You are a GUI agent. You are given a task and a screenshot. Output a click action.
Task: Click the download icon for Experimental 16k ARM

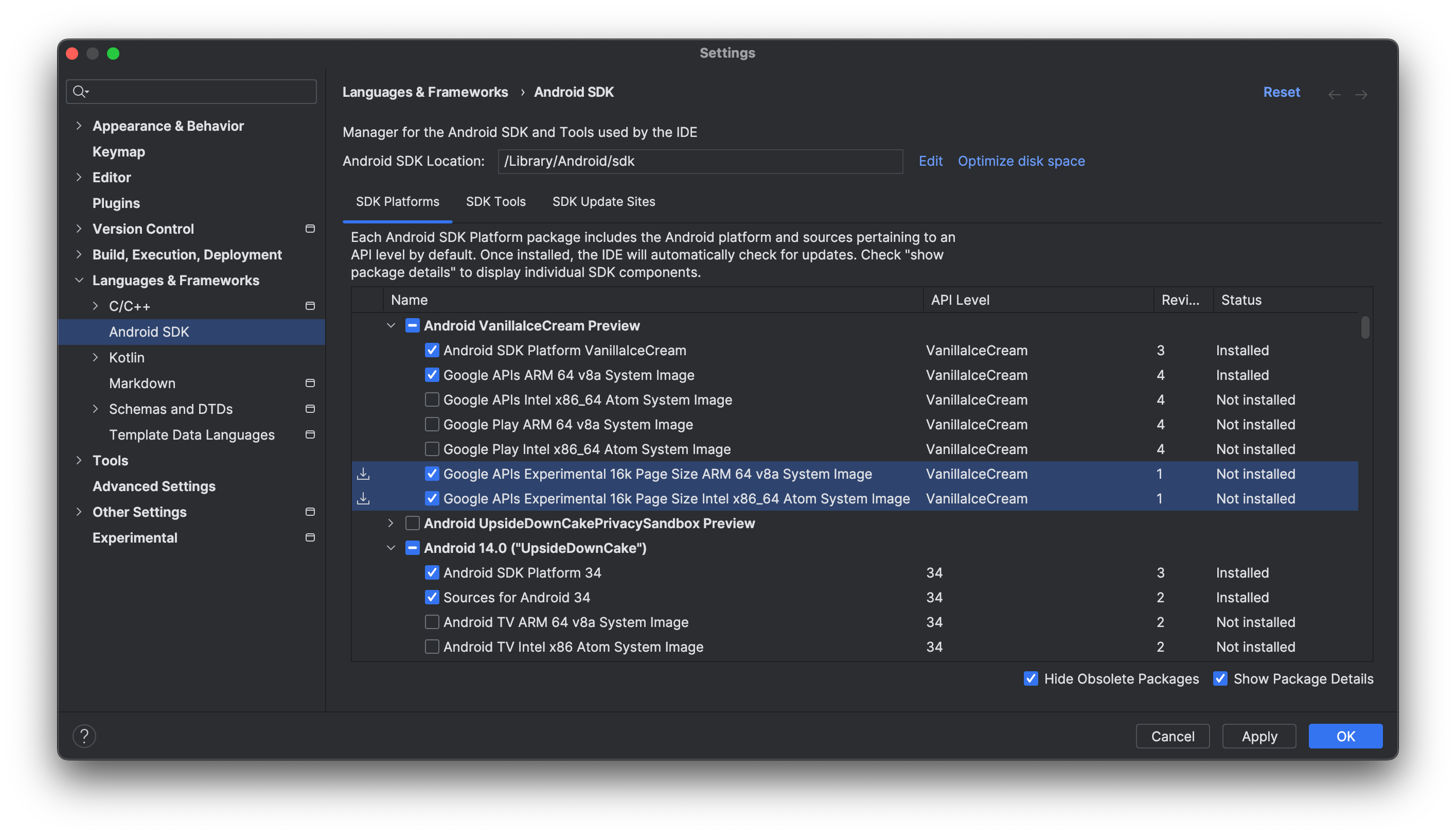coord(363,473)
